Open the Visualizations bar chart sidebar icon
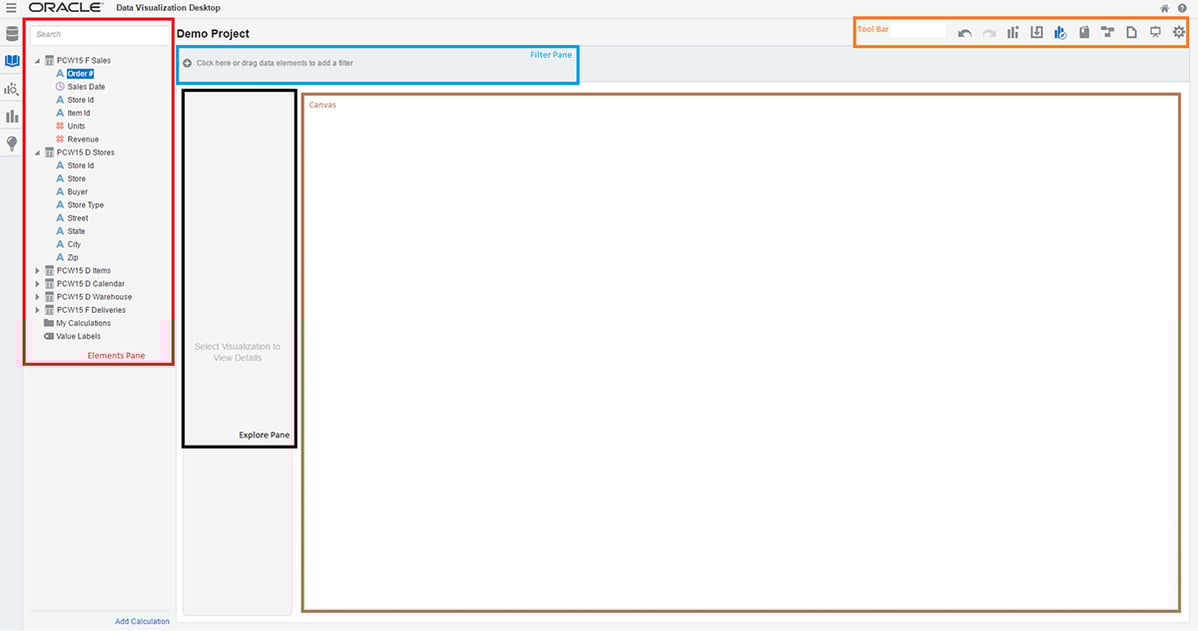Image resolution: width=1198 pixels, height=631 pixels. (11, 116)
